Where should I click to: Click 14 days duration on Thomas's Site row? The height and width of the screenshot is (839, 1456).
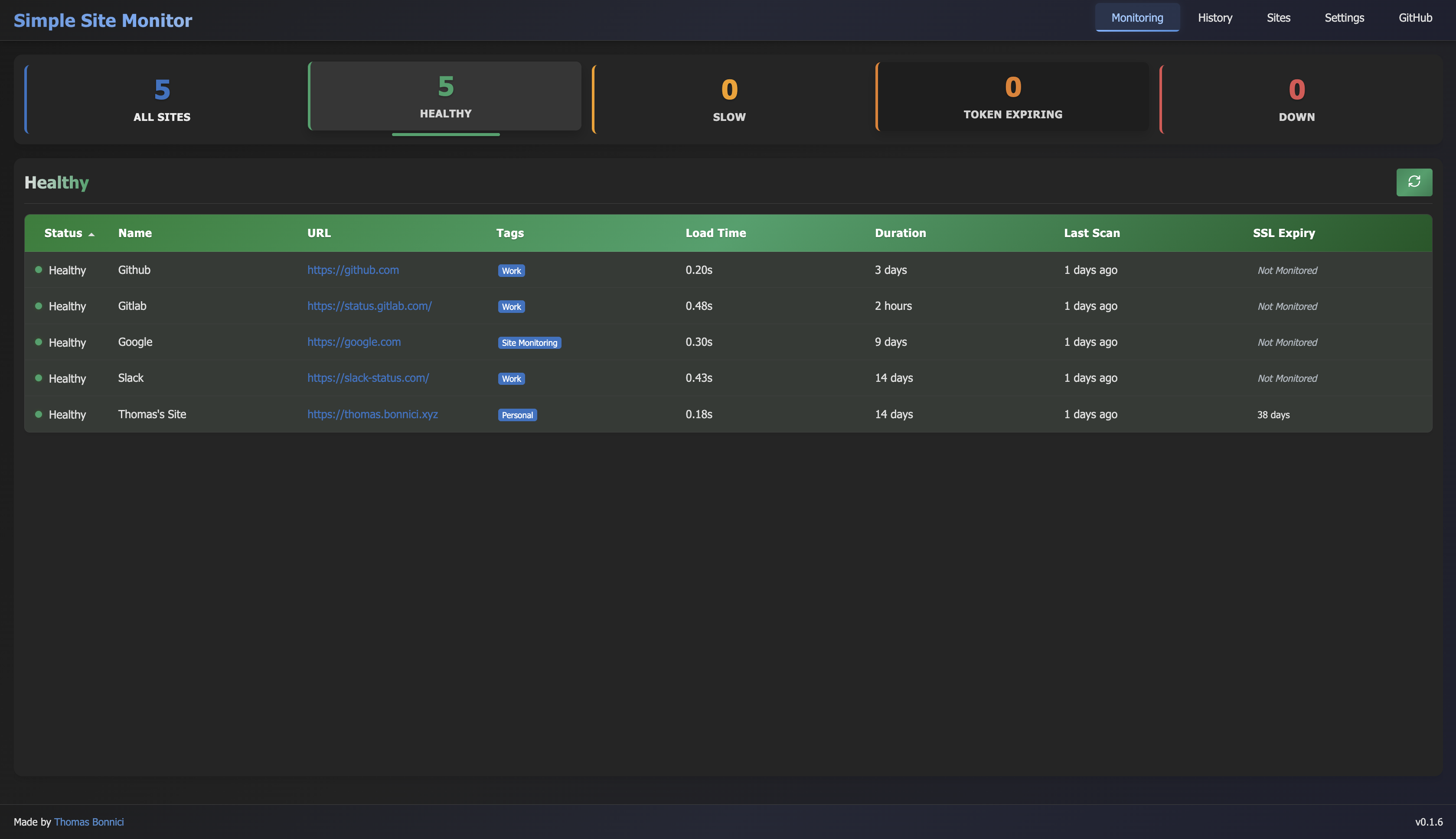[894, 414]
